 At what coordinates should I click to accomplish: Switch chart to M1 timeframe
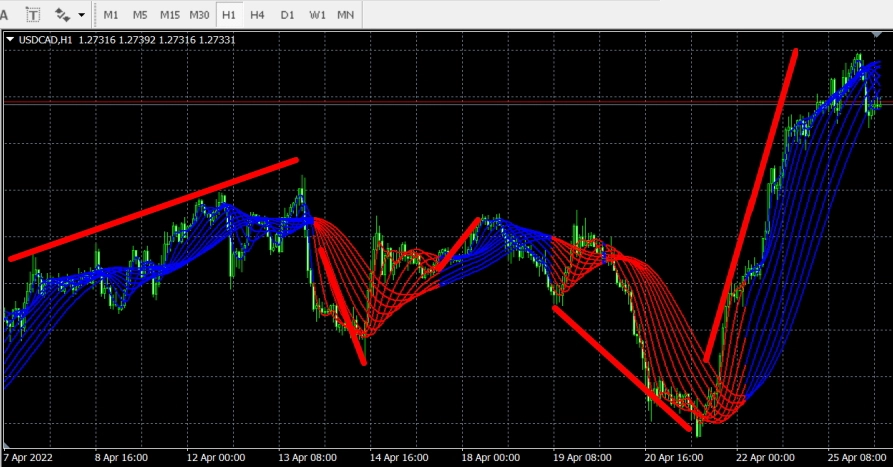[x=111, y=15]
